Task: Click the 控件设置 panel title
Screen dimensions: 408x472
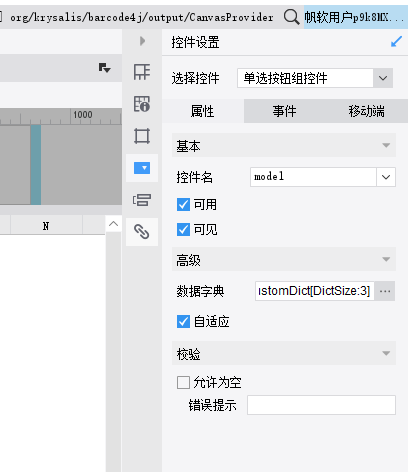Action: coord(195,42)
